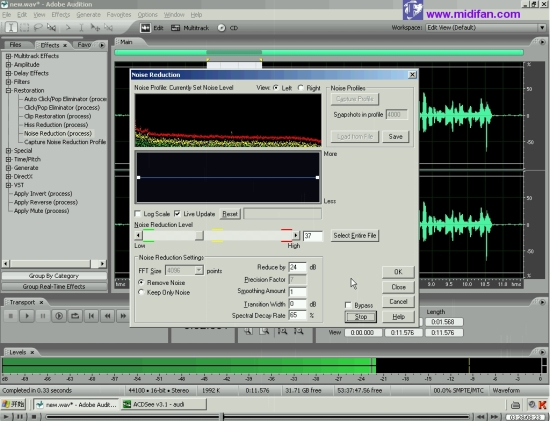Enable the Log Scale checkbox
This screenshot has width=550, height=421.
138,214
